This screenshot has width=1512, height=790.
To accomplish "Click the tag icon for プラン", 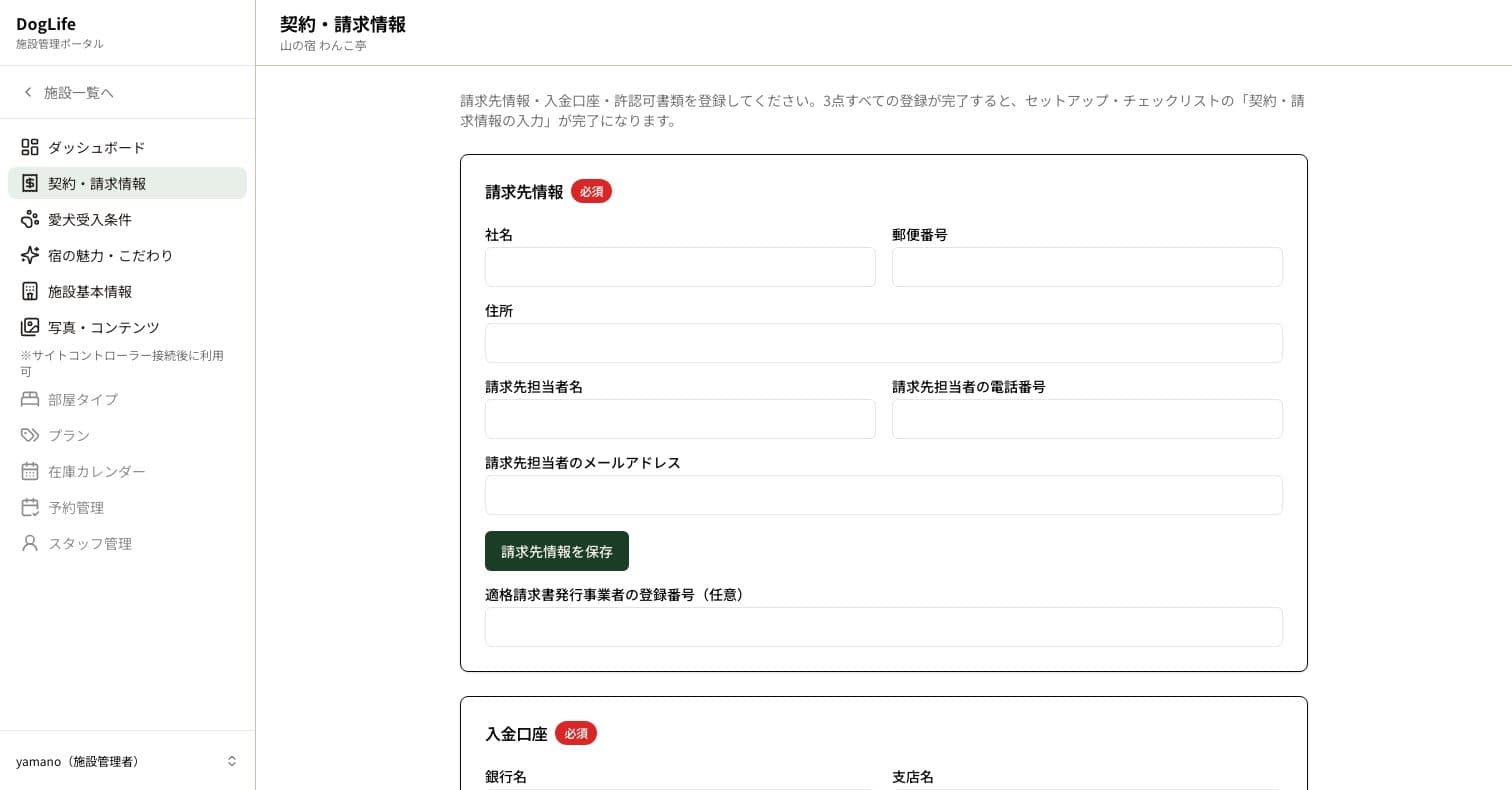I will (x=30, y=436).
